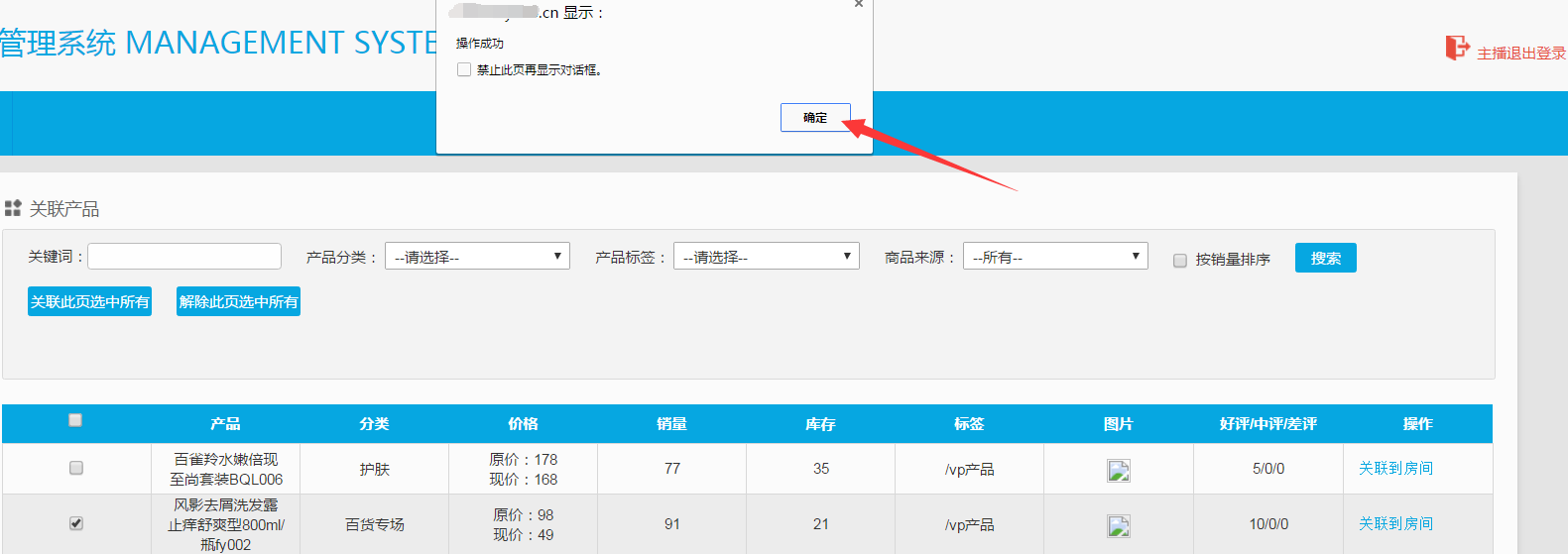Check the 百雀羚水嫩倍现 product row checkbox
Viewport: 1568px width, 554px height.
pos(76,468)
